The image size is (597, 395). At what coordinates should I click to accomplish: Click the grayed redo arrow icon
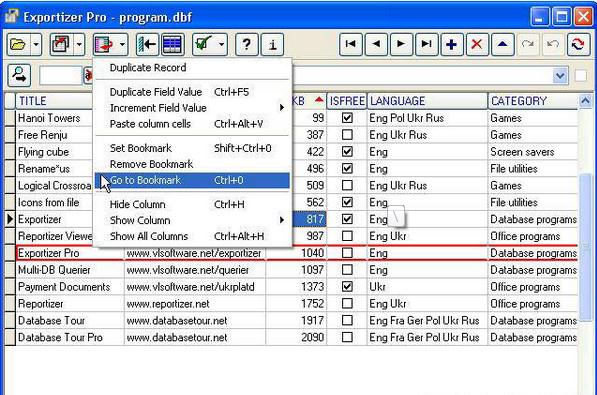pyautogui.click(x=528, y=45)
